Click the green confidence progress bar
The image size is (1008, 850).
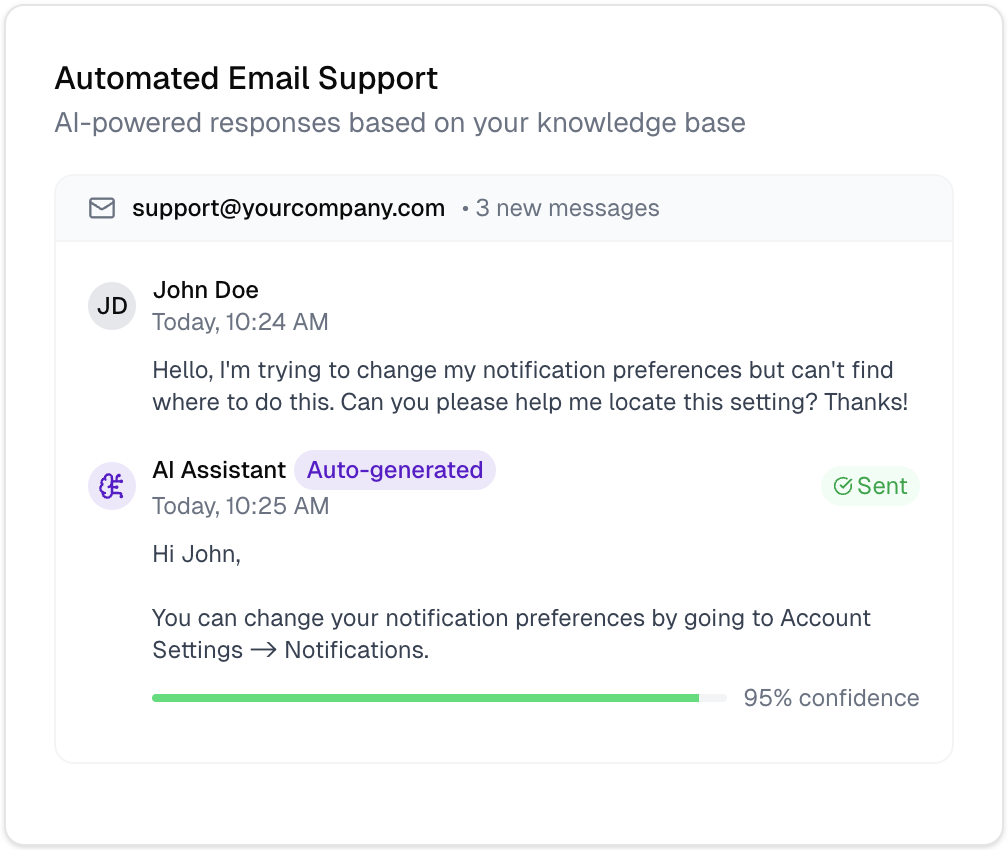pyautogui.click(x=425, y=698)
